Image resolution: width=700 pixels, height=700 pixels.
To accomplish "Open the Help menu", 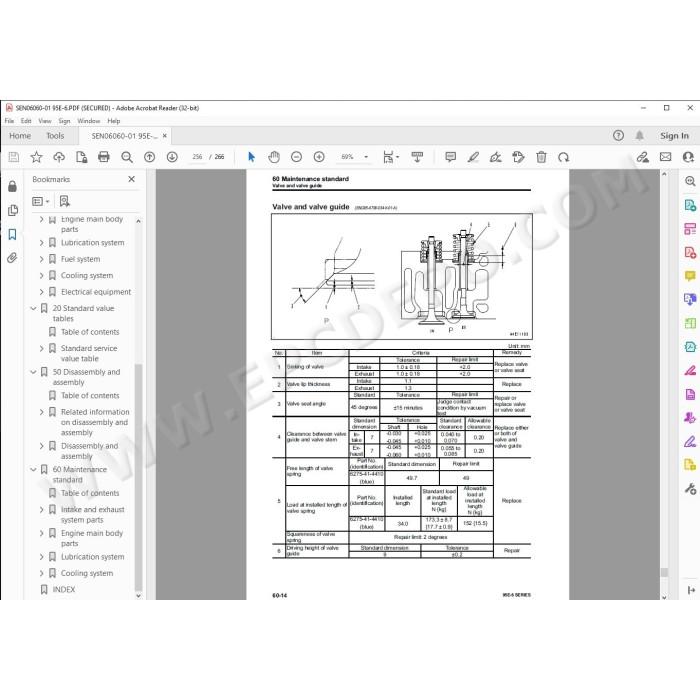I will 113,121.
